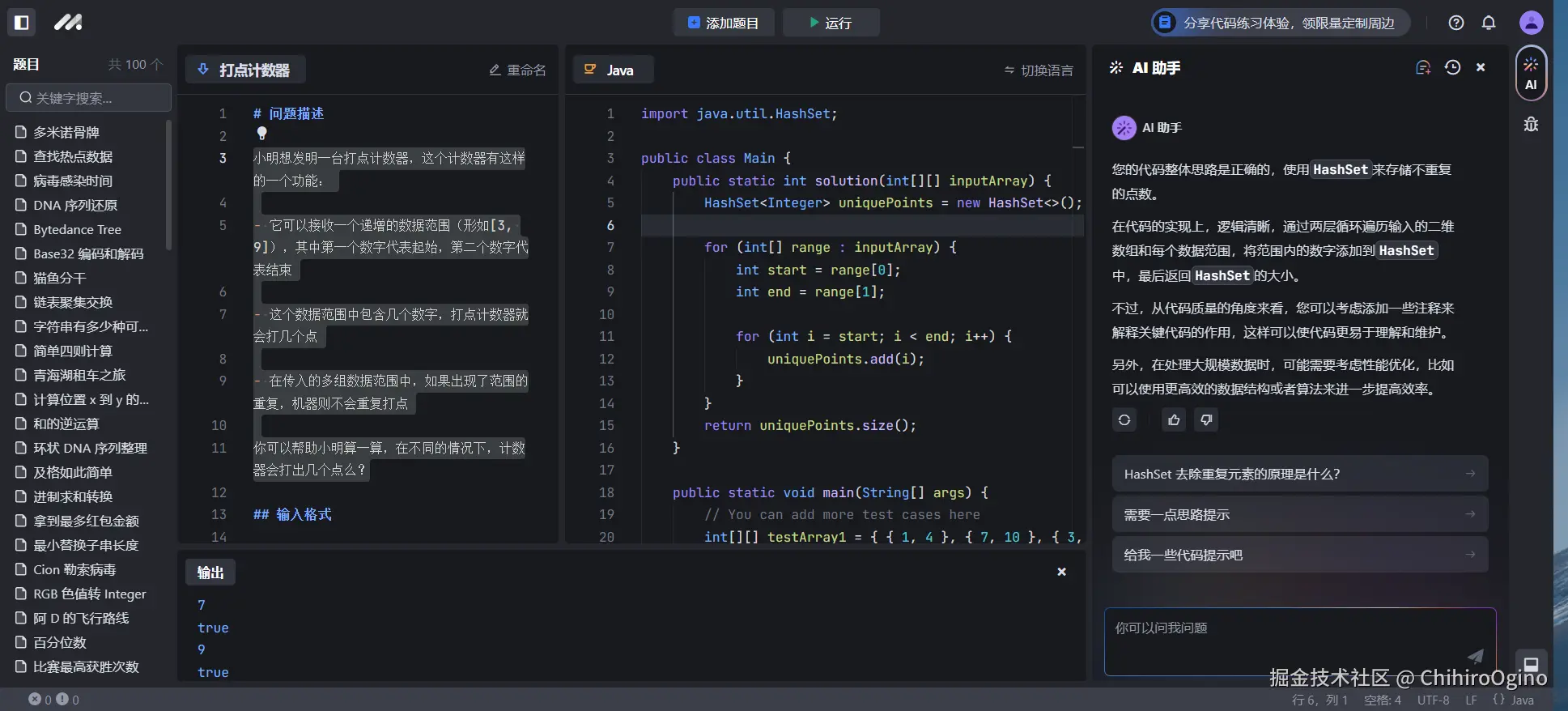The width and height of the screenshot is (1568, 711).
Task: Open the Base32 编码和解码 problem
Action: tap(87, 253)
